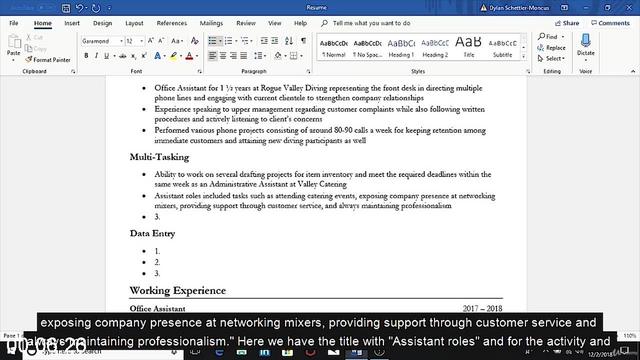The height and width of the screenshot is (360, 640).
Task: Open the Comments button
Action: pyautogui.click(x=611, y=23)
